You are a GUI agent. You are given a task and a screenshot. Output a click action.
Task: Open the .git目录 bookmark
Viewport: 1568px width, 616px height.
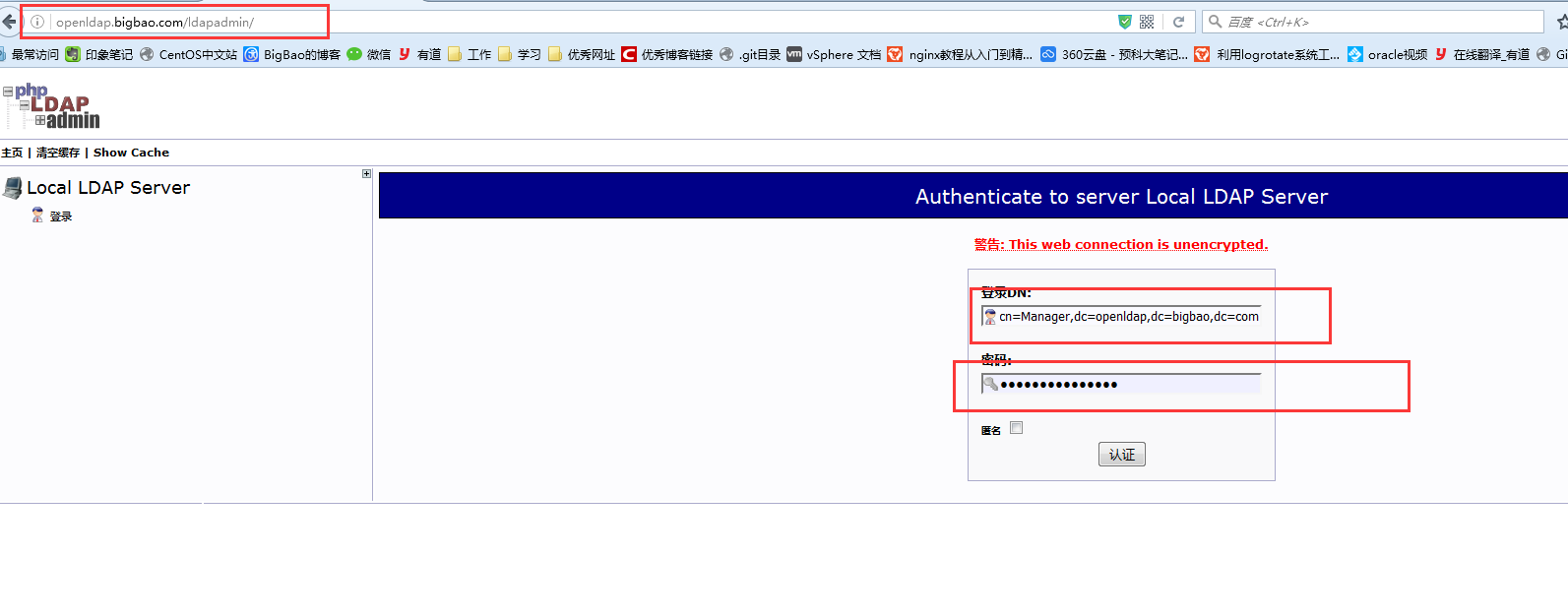click(x=750, y=54)
